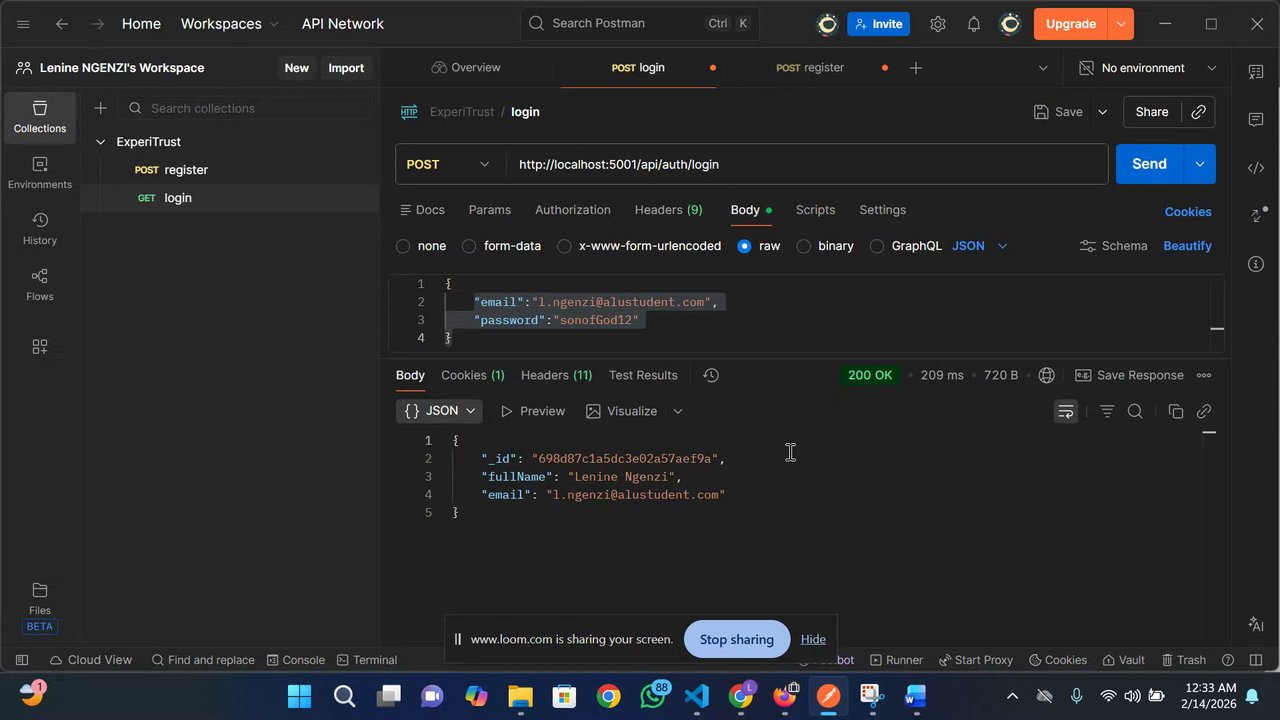The image size is (1280, 720).
Task: View the Test Results response tab
Action: click(643, 375)
